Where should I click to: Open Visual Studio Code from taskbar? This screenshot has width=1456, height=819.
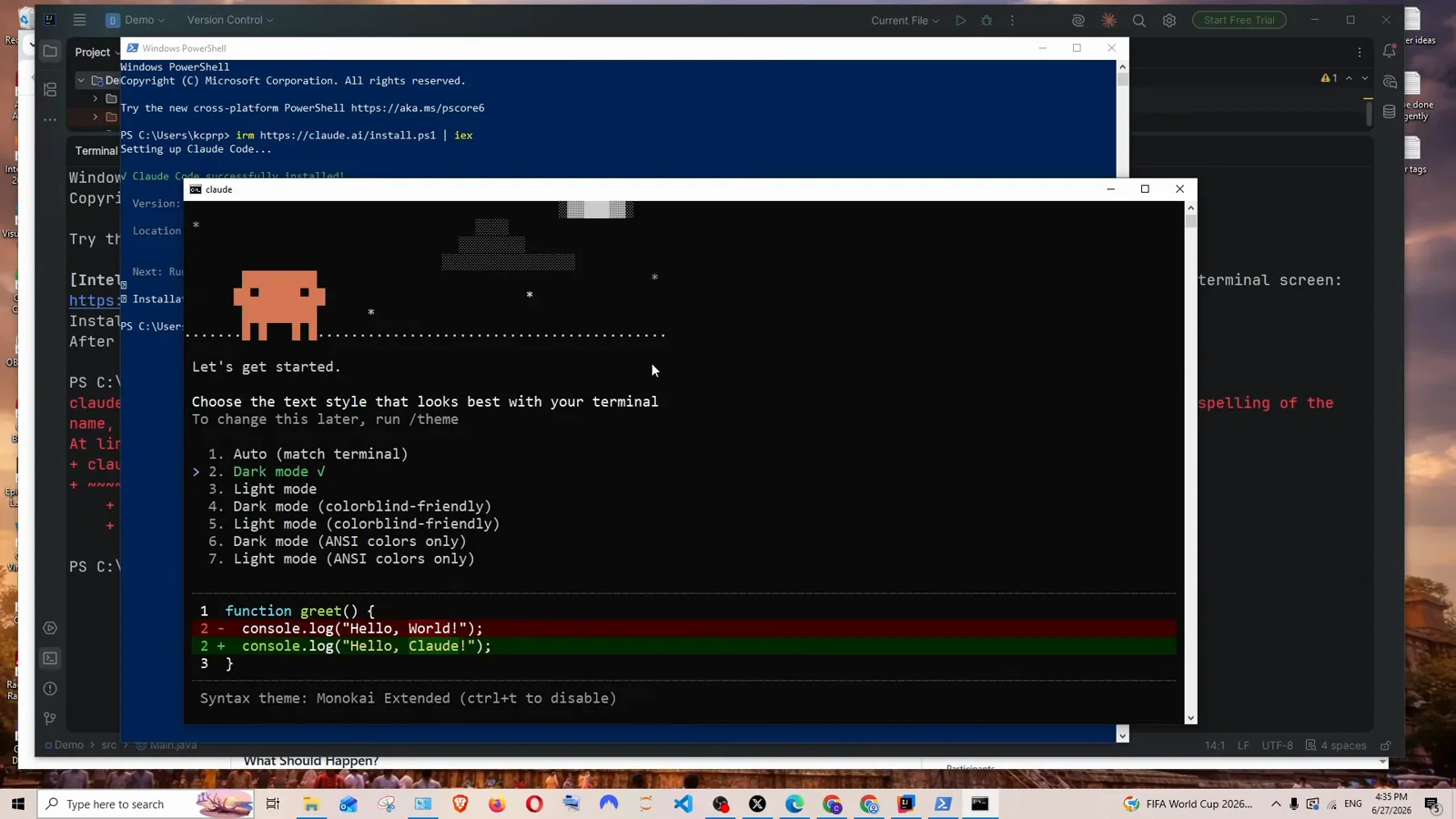683,804
